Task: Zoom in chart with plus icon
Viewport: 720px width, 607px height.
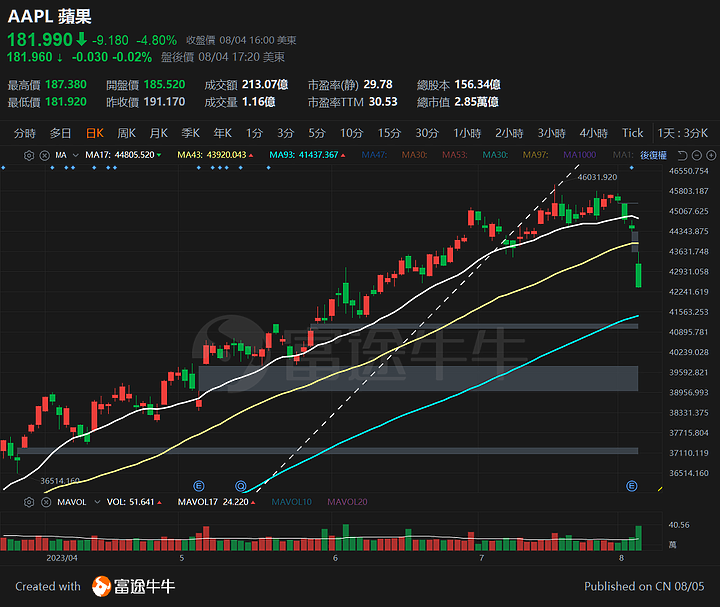Action: (x=711, y=155)
